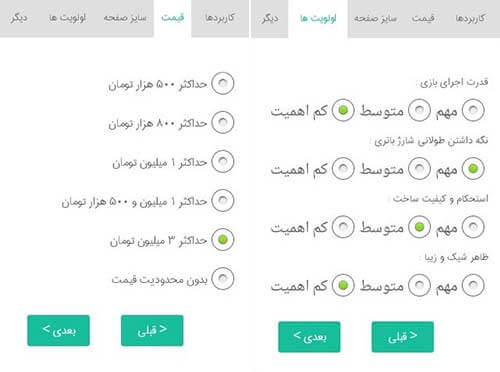Click the بعدی button under the price list
500x372 pixels.
coord(59,330)
